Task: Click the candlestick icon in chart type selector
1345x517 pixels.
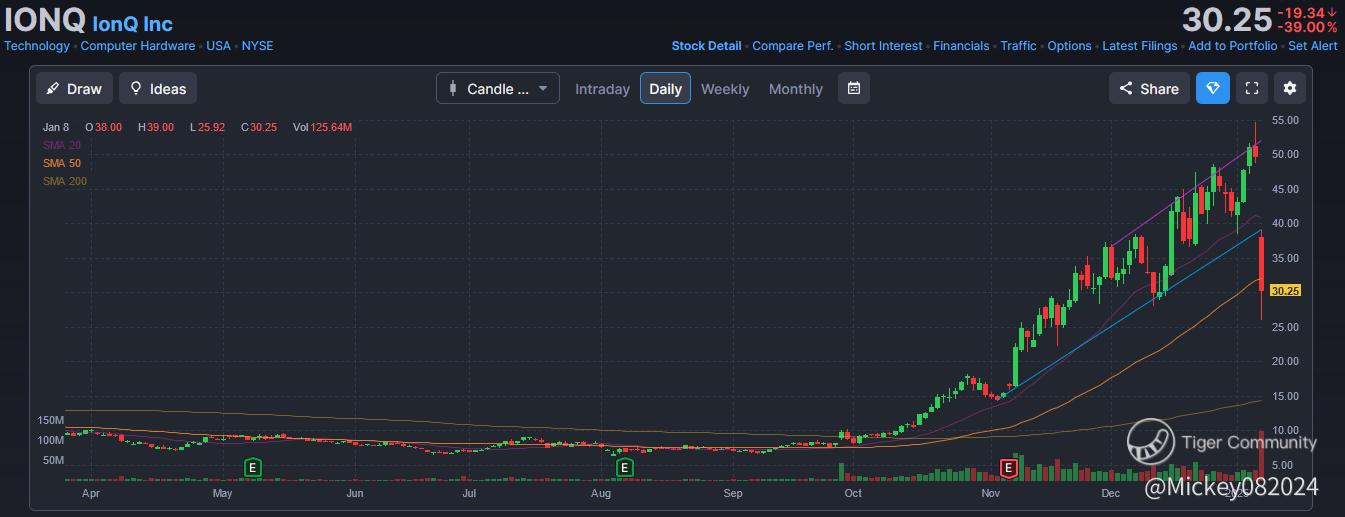Action: pos(454,88)
